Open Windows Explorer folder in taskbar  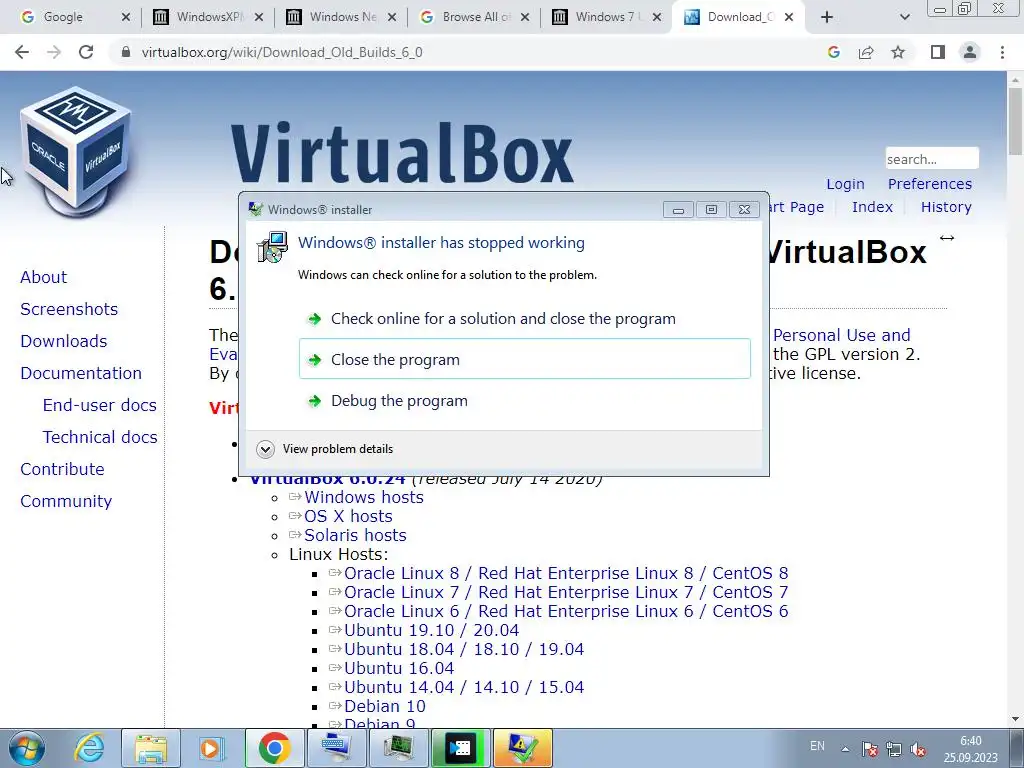coord(151,748)
